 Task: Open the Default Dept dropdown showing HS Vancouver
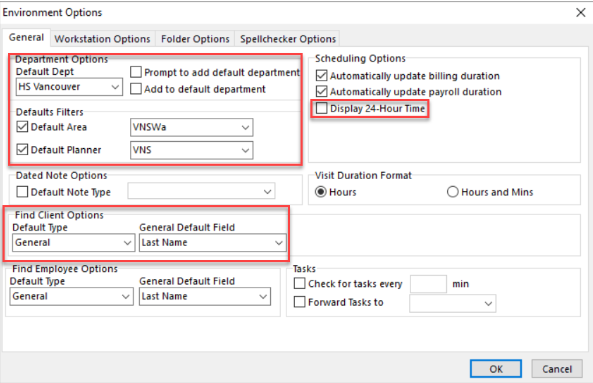69,87
